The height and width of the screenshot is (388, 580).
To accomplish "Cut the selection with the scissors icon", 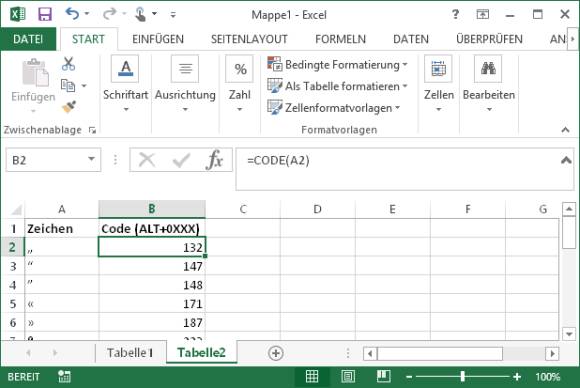I will tap(68, 64).
